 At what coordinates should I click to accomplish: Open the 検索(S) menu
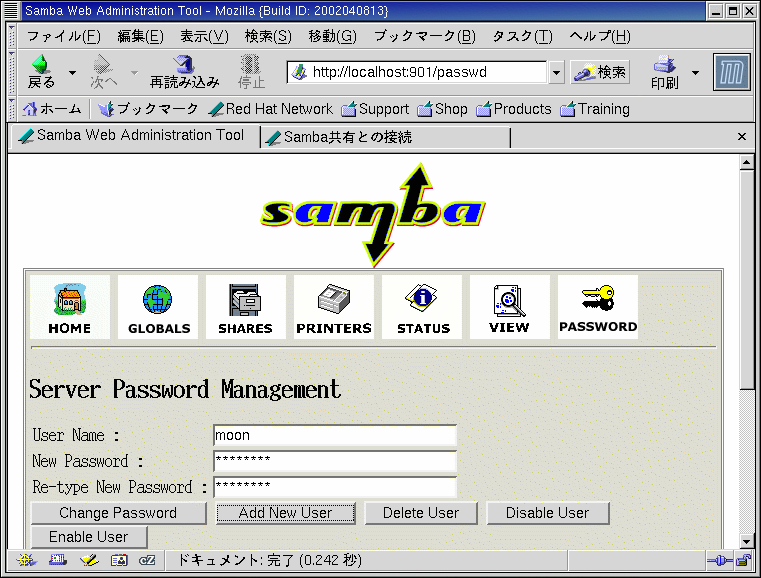[x=268, y=36]
